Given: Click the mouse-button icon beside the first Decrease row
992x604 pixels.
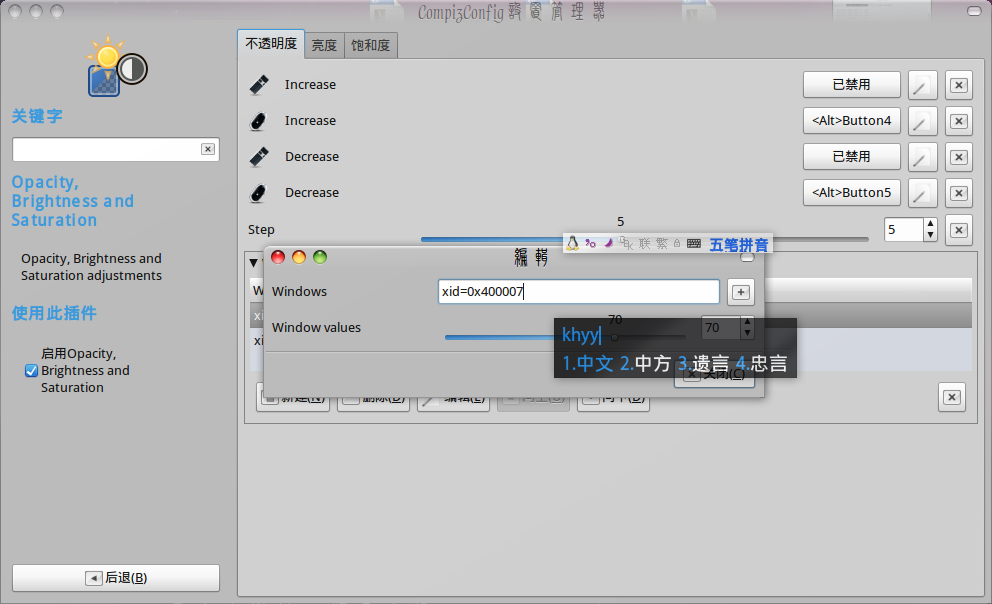Looking at the screenshot, I should click(259, 157).
